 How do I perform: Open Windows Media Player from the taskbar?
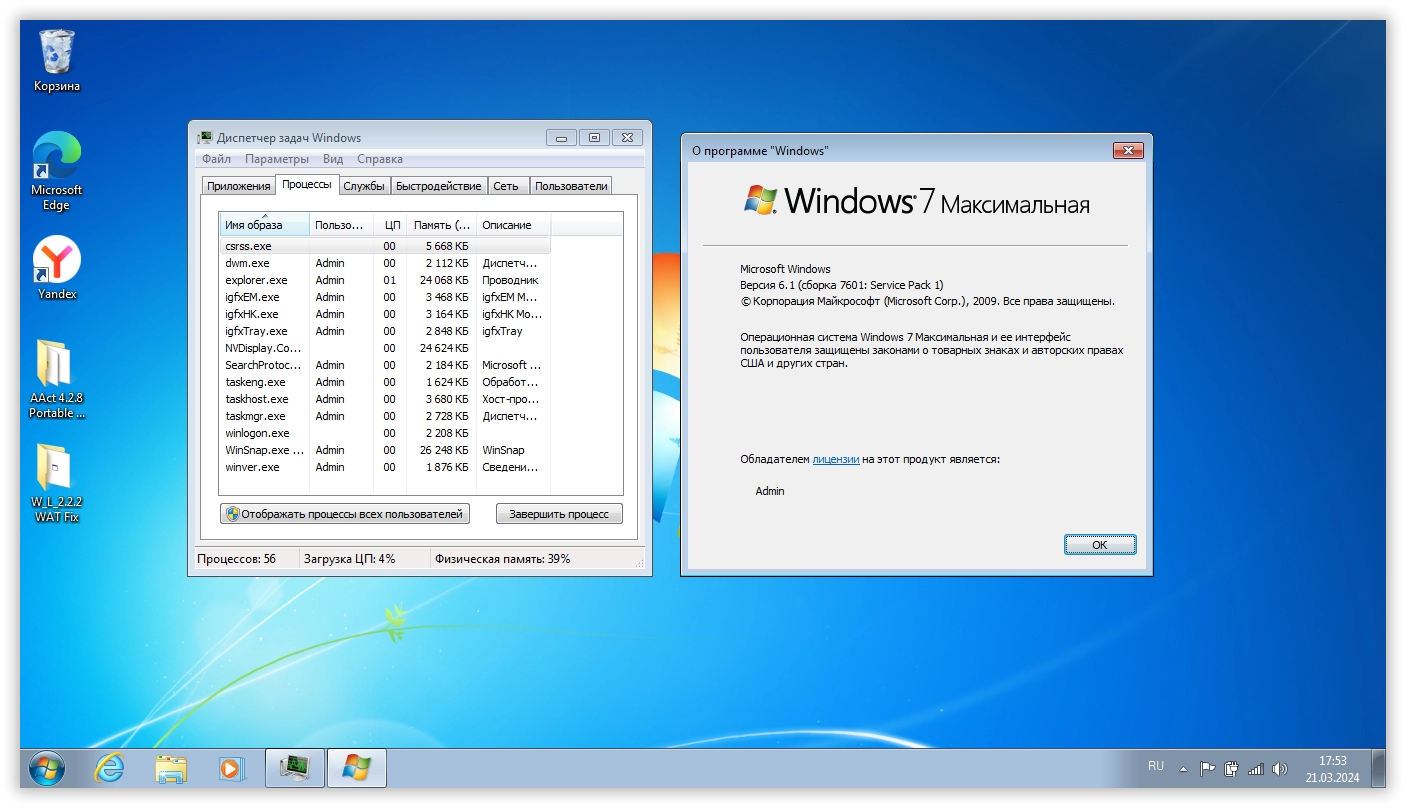[x=231, y=768]
